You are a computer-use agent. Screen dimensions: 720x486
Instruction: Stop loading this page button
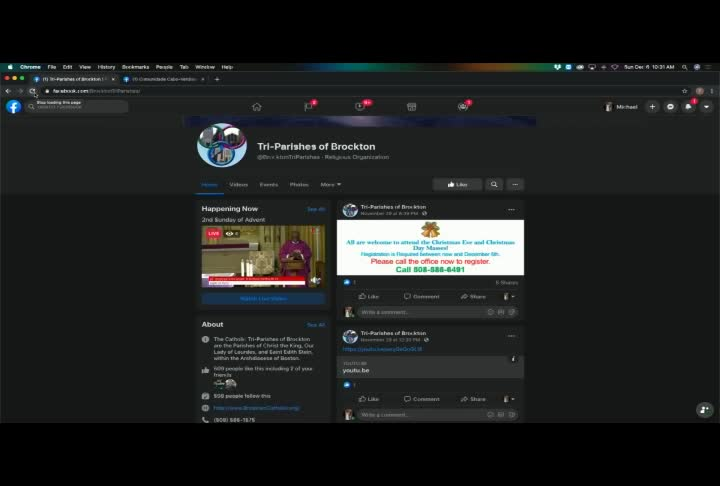coord(33,91)
